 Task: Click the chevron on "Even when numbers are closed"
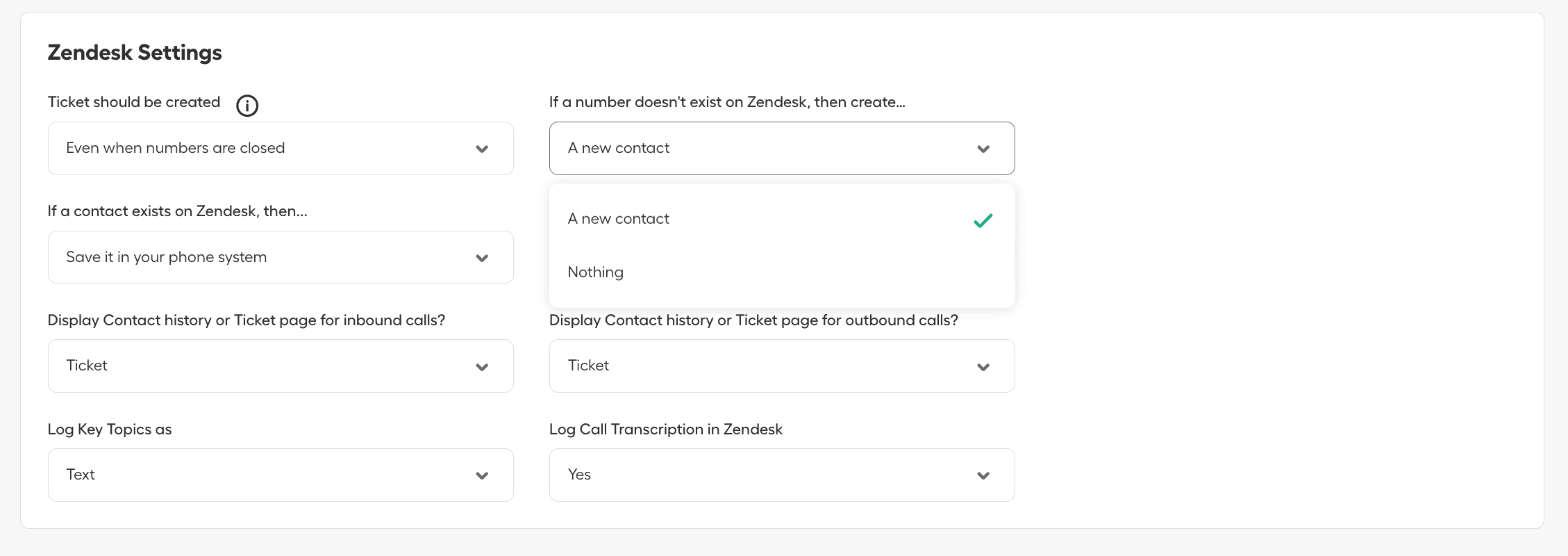(482, 148)
